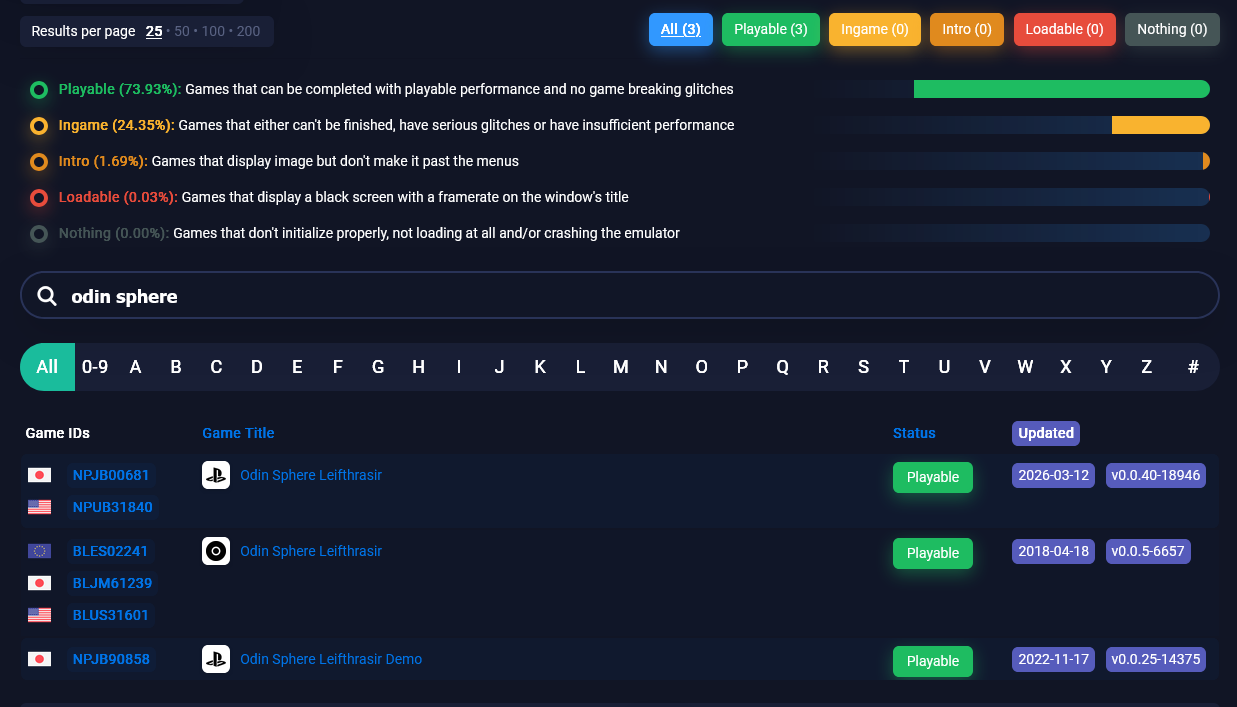Open Odin Sphere Leifthrasir Demo title link
The width and height of the screenshot is (1237, 707).
tap(331, 659)
